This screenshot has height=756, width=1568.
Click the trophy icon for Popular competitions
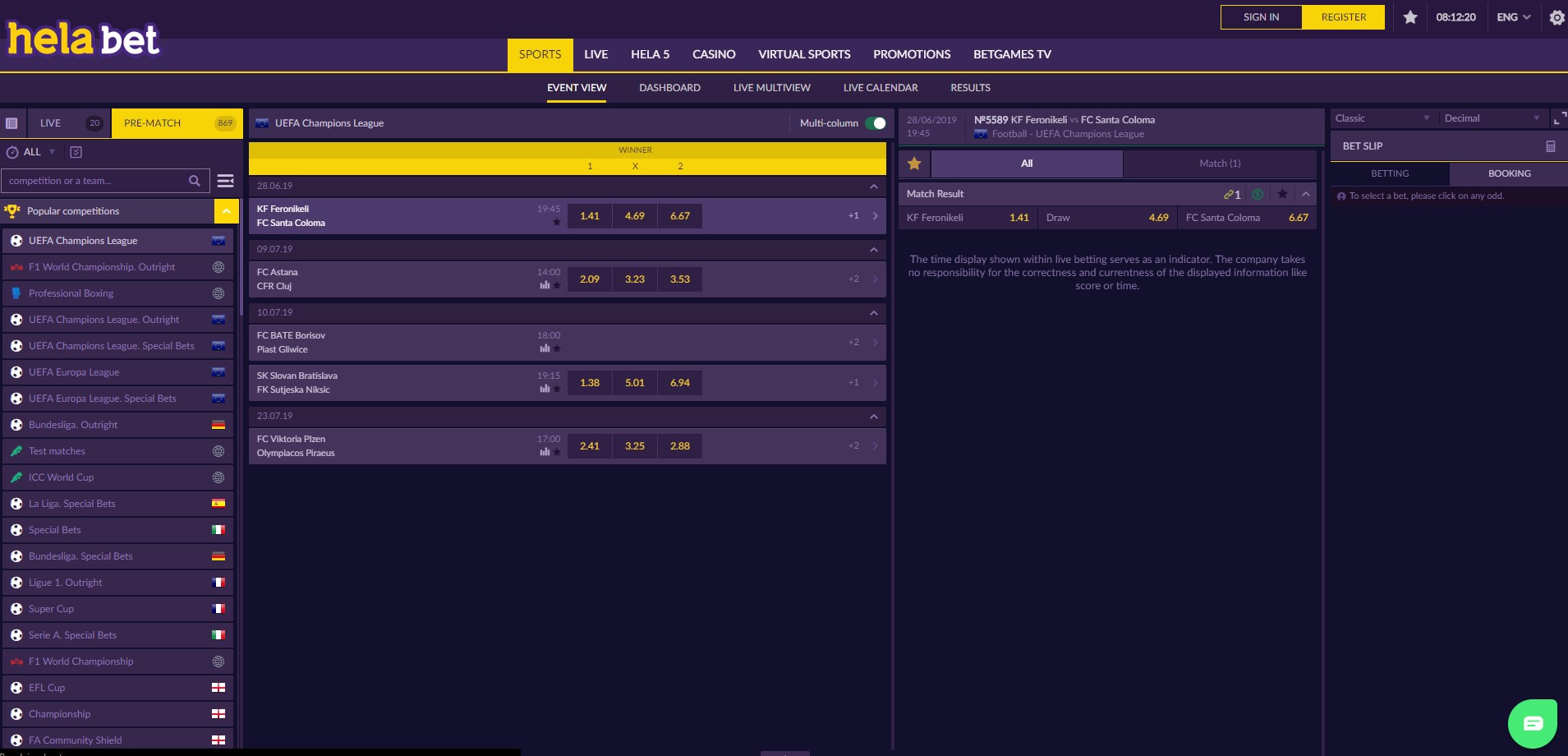[x=12, y=211]
